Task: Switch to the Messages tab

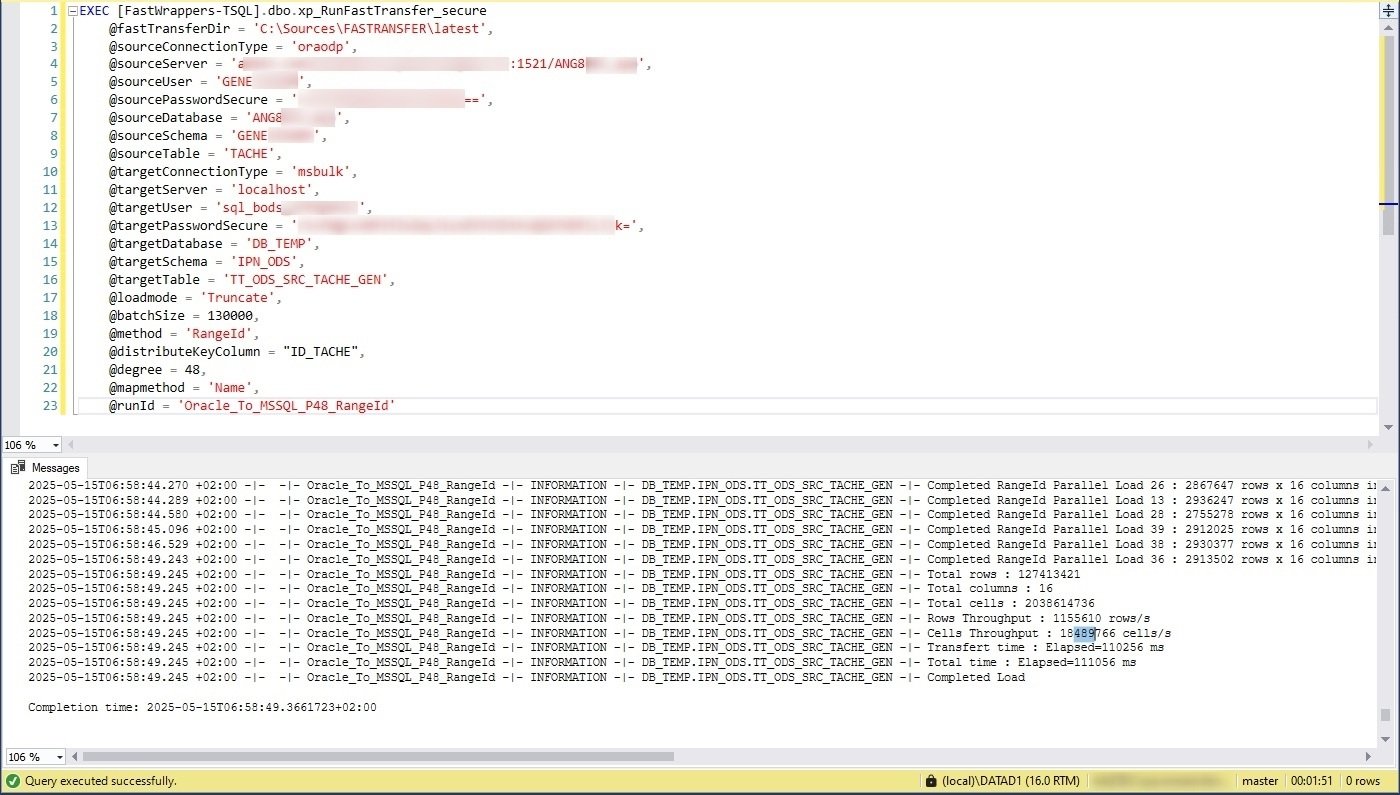Action: point(45,467)
